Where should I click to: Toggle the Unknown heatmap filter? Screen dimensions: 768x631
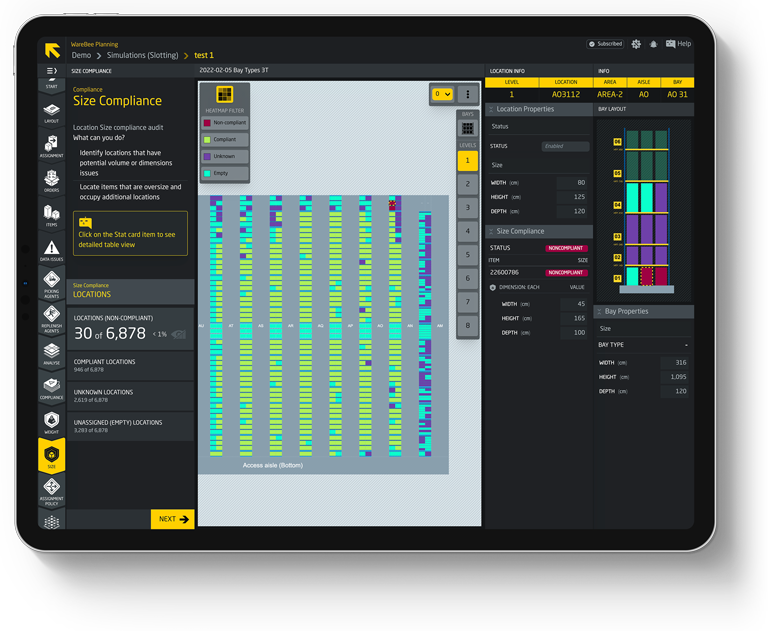pos(225,156)
